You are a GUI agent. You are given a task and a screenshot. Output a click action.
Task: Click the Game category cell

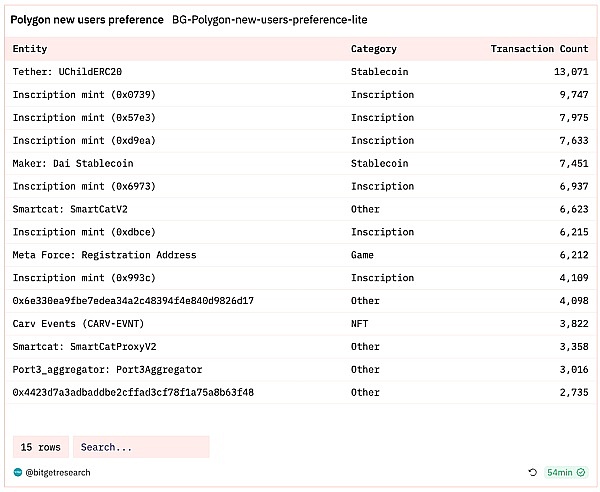[363, 255]
